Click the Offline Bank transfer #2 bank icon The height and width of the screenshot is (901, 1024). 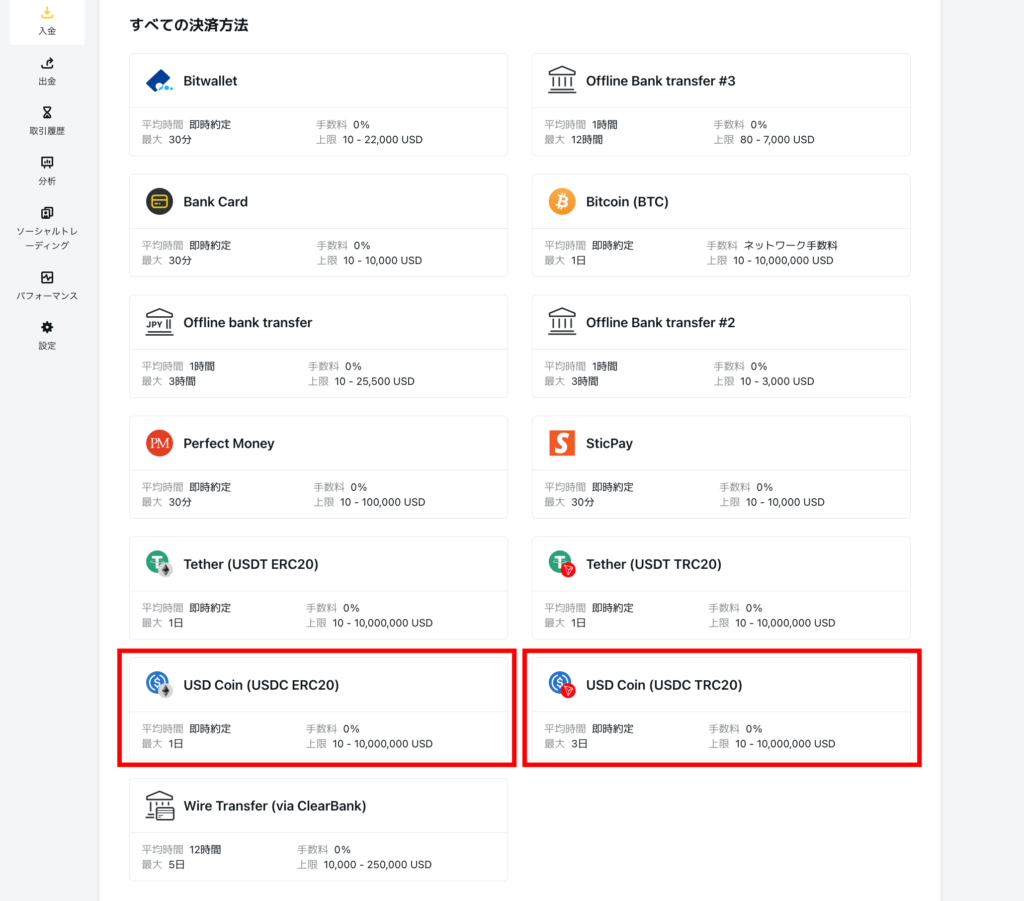point(562,323)
